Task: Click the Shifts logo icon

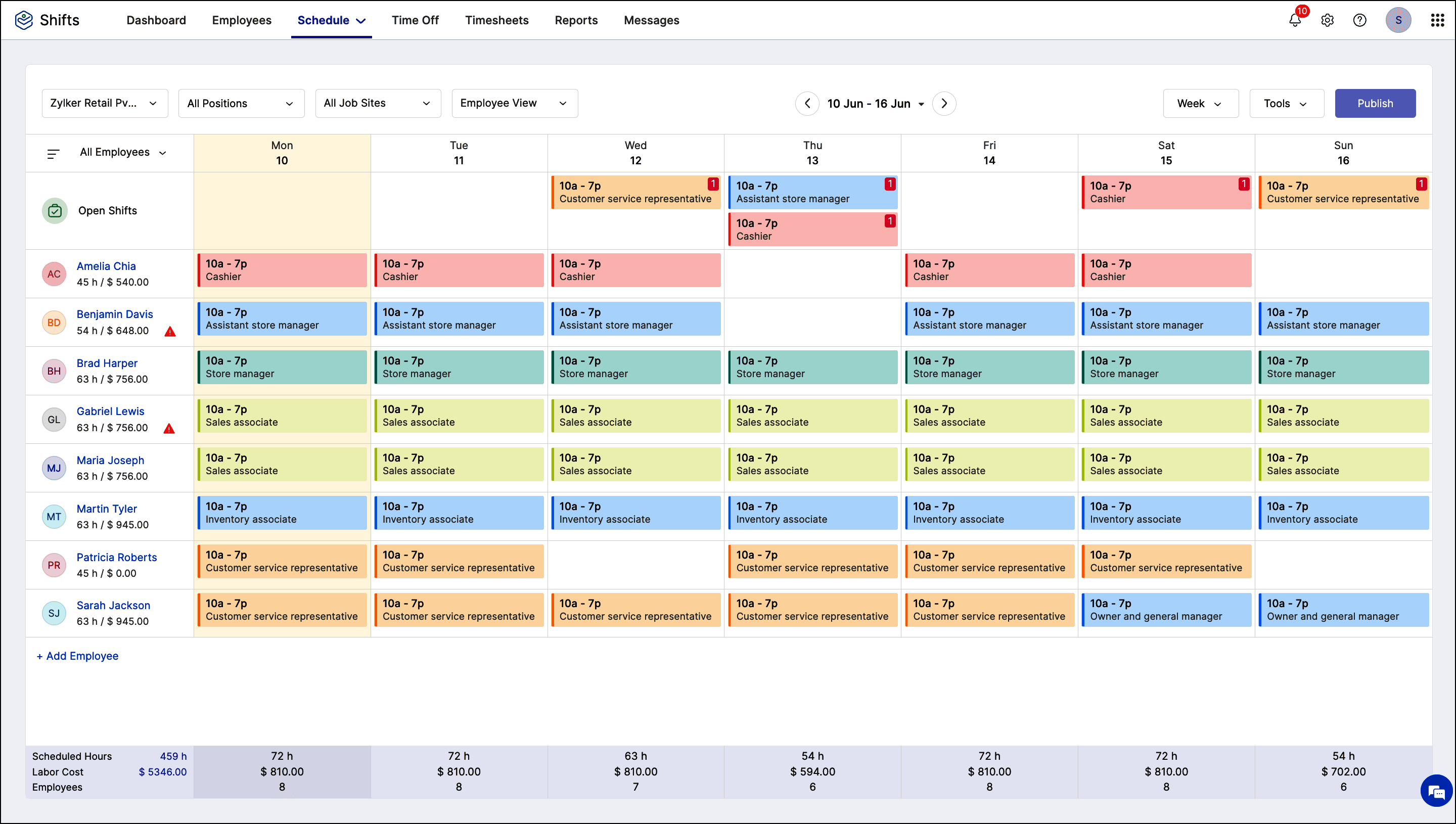Action: point(23,19)
